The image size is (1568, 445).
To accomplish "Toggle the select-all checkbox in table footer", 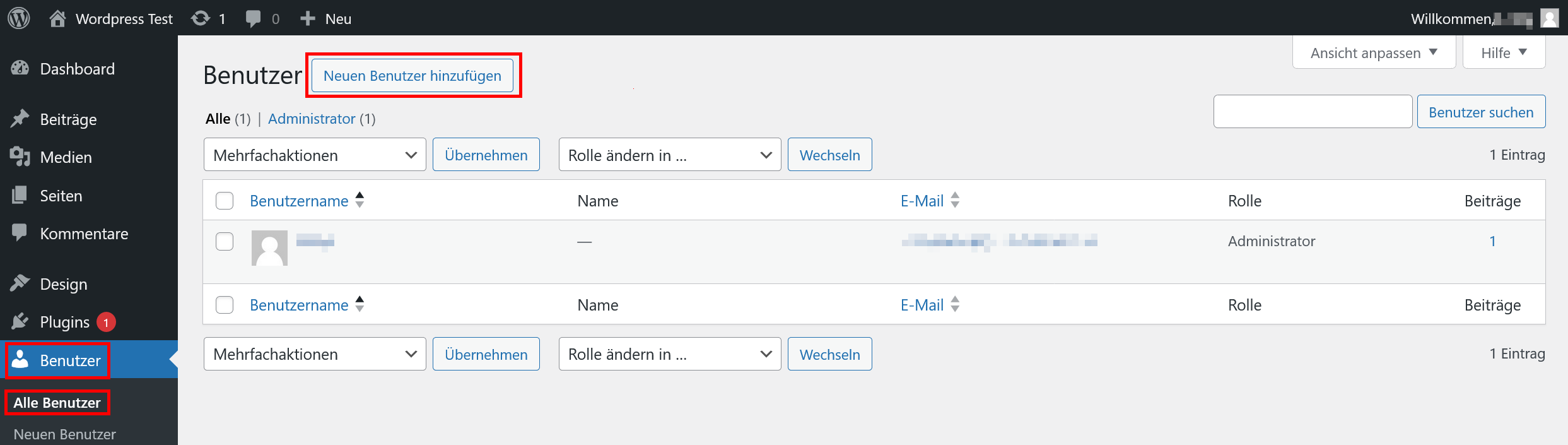I will point(225,305).
